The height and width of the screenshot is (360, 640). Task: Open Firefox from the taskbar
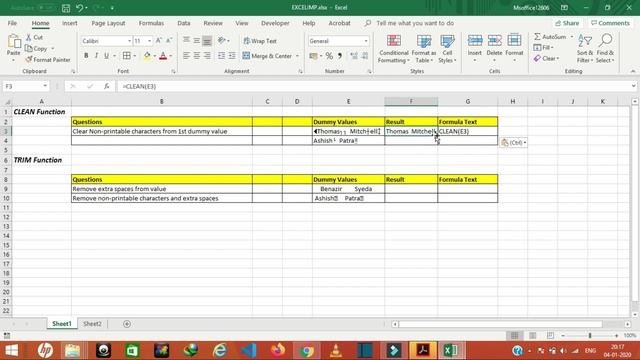[278, 350]
